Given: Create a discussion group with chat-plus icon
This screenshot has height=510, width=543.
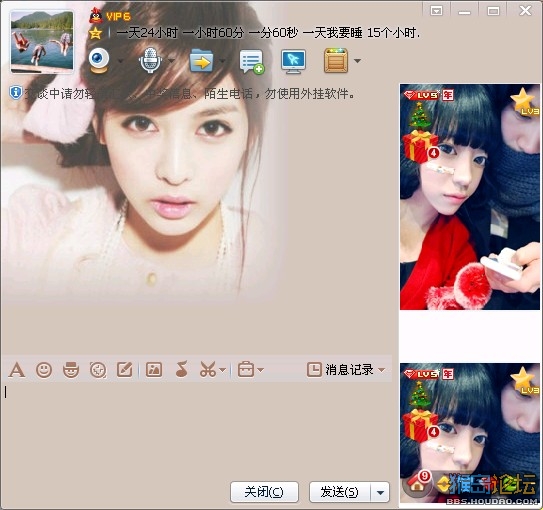Looking at the screenshot, I should (x=252, y=62).
